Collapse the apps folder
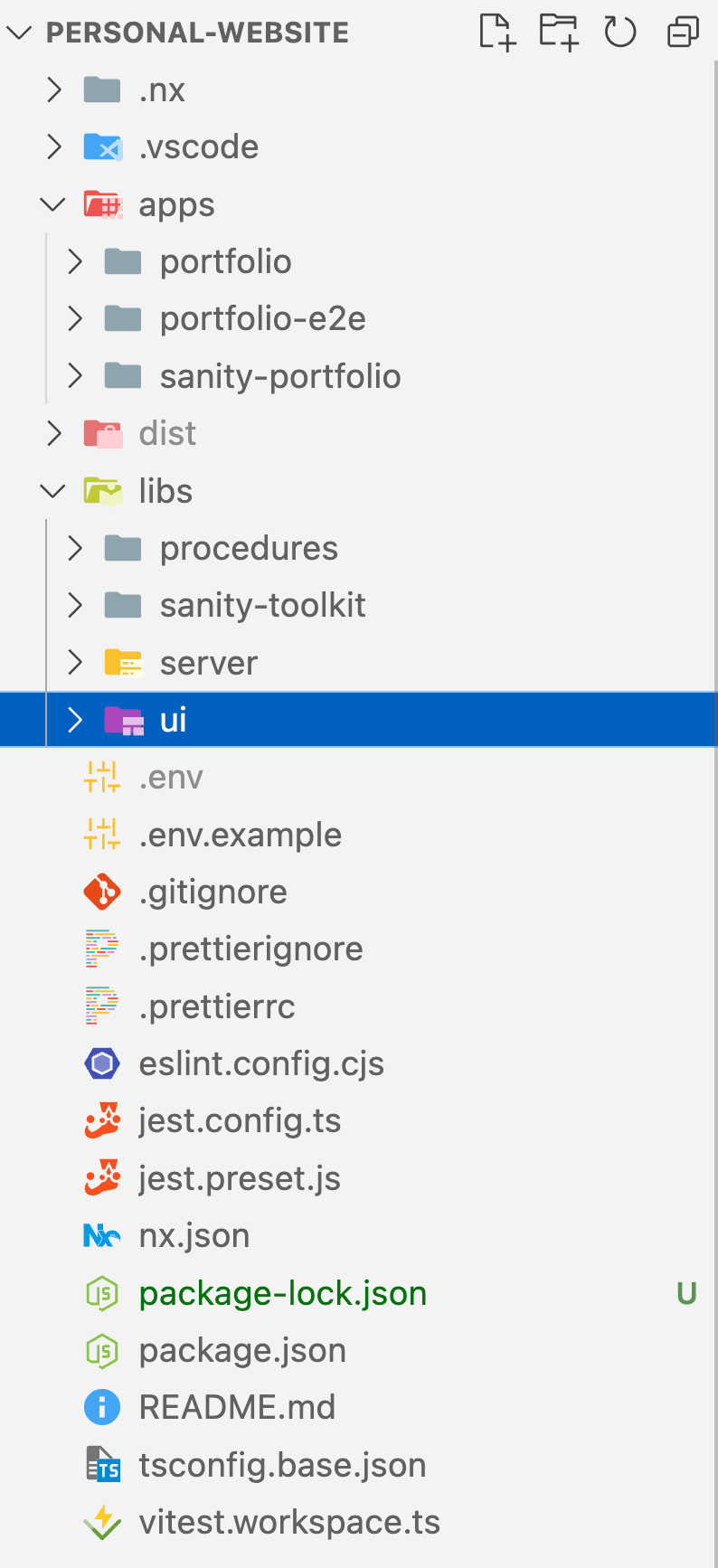Image resolution: width=718 pixels, height=1568 pixels. [53, 205]
